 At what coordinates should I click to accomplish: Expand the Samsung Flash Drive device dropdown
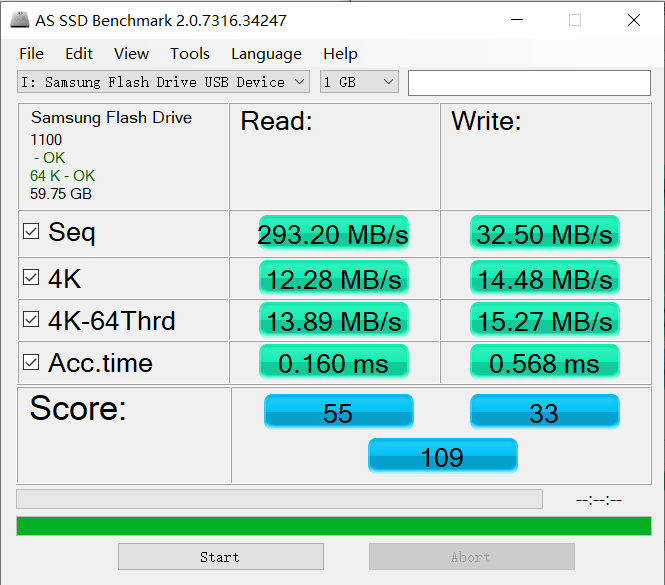pos(163,81)
